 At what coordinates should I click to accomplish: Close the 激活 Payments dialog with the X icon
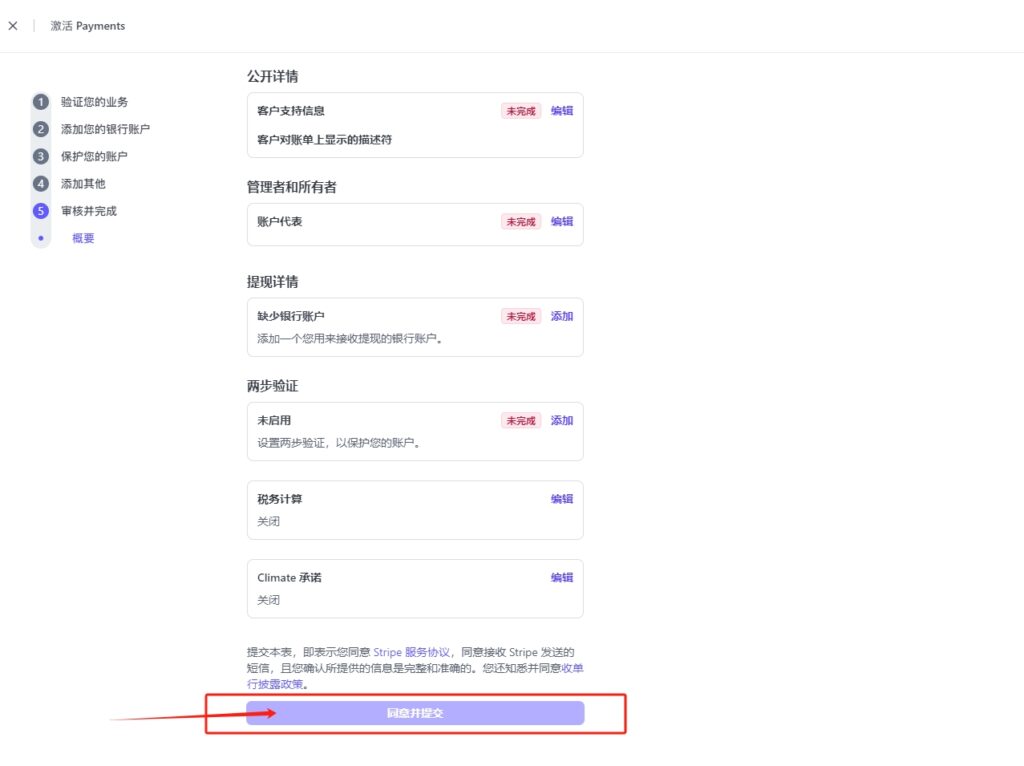coord(13,26)
